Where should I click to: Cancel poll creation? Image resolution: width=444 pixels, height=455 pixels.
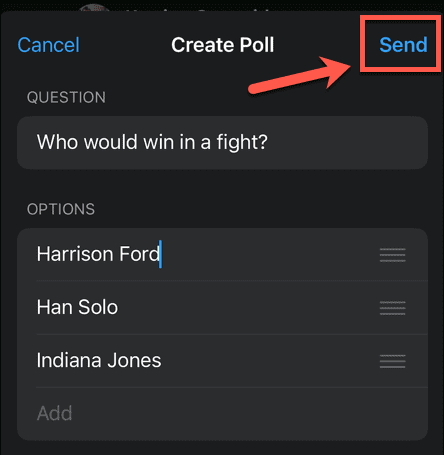pos(48,45)
